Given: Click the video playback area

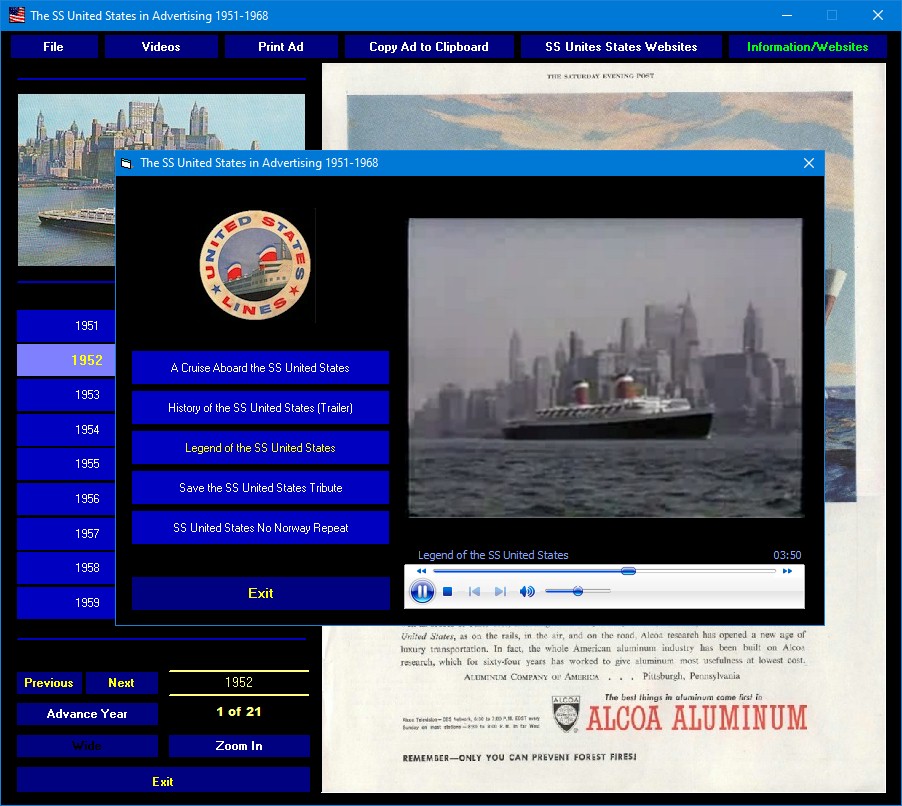Looking at the screenshot, I should click(605, 368).
